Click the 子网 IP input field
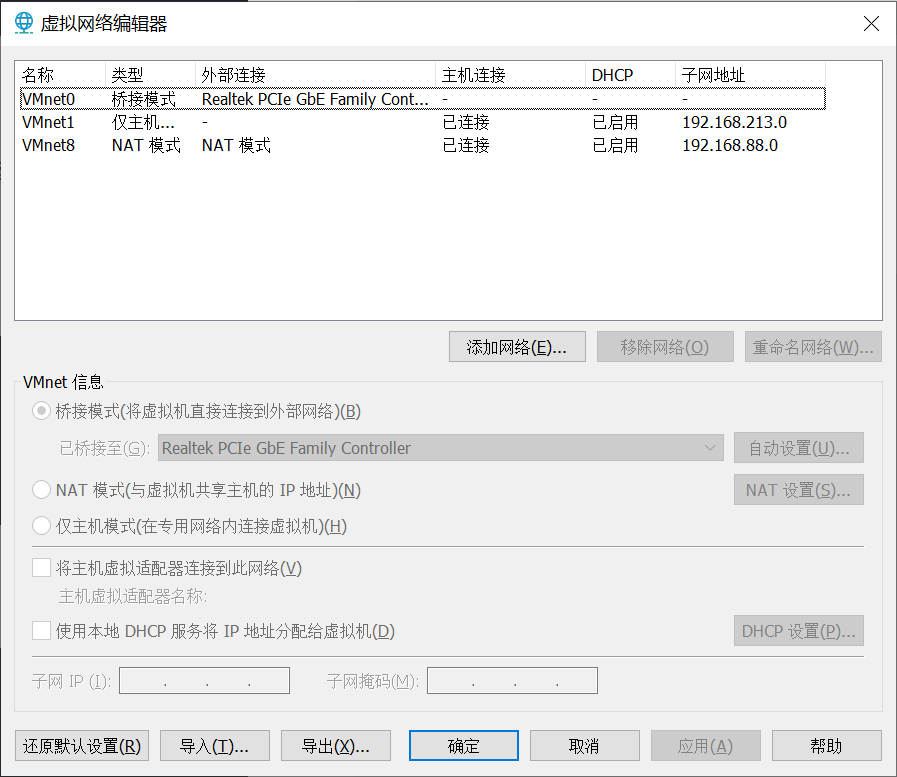897x777 pixels. click(204, 680)
